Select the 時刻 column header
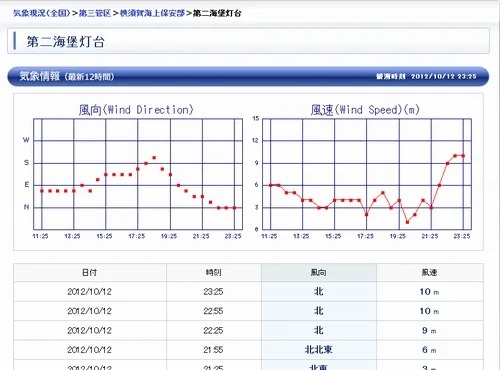The height and width of the screenshot is (370, 500). coord(213,273)
